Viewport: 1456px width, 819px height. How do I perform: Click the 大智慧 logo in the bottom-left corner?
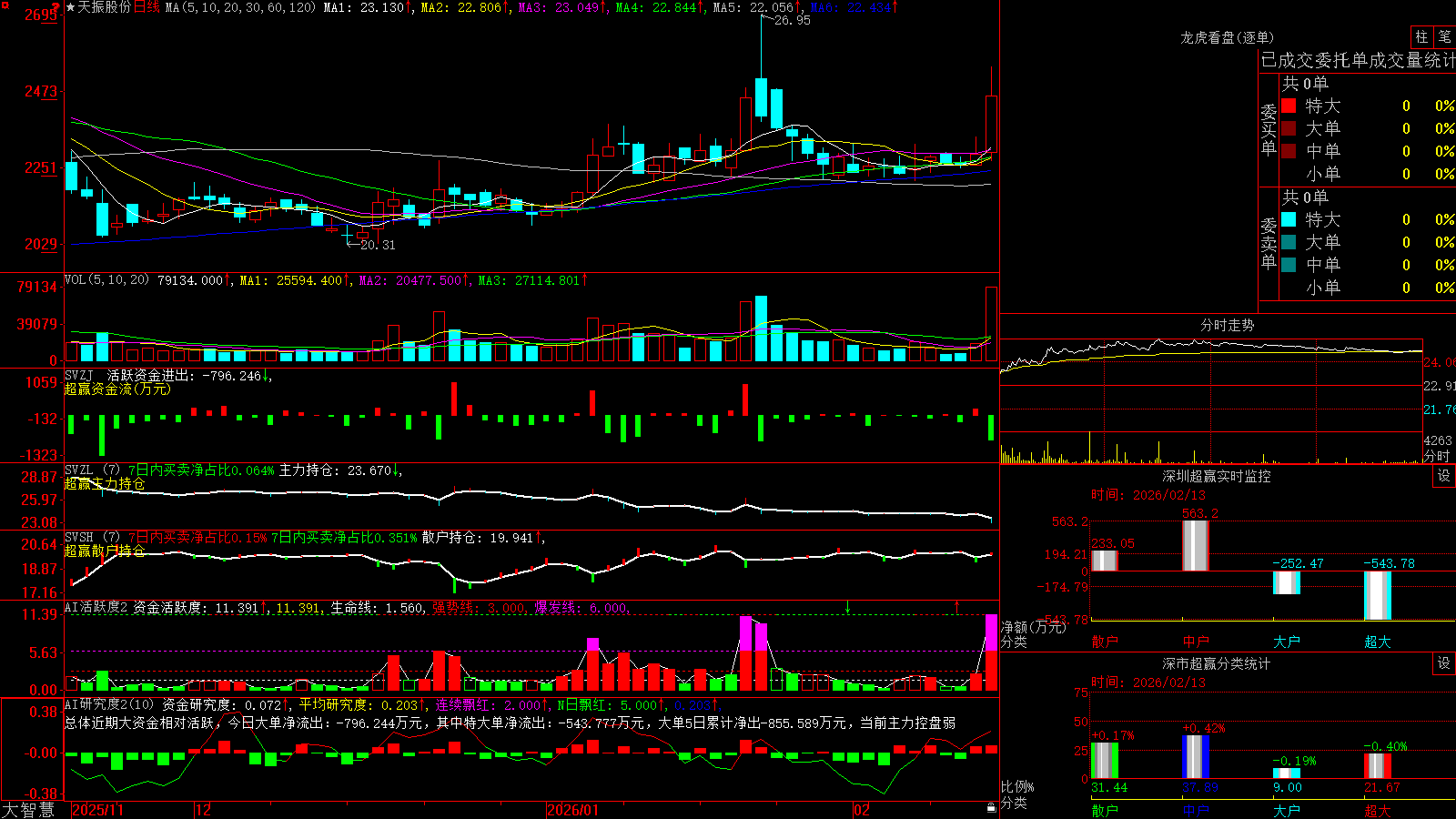pyautogui.click(x=27, y=810)
